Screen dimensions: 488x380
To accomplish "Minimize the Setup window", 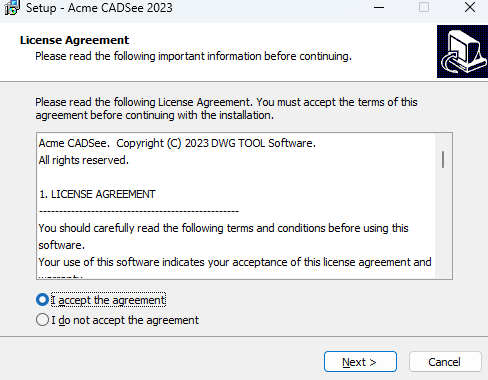I will coord(379,7).
